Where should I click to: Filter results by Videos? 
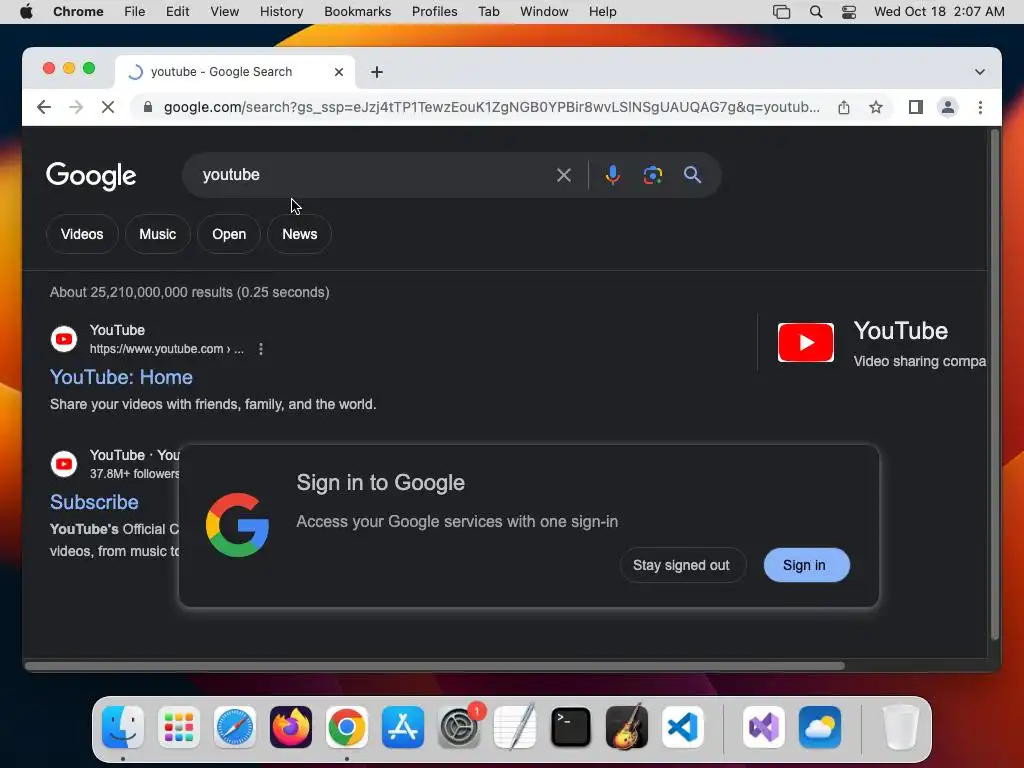pos(82,234)
